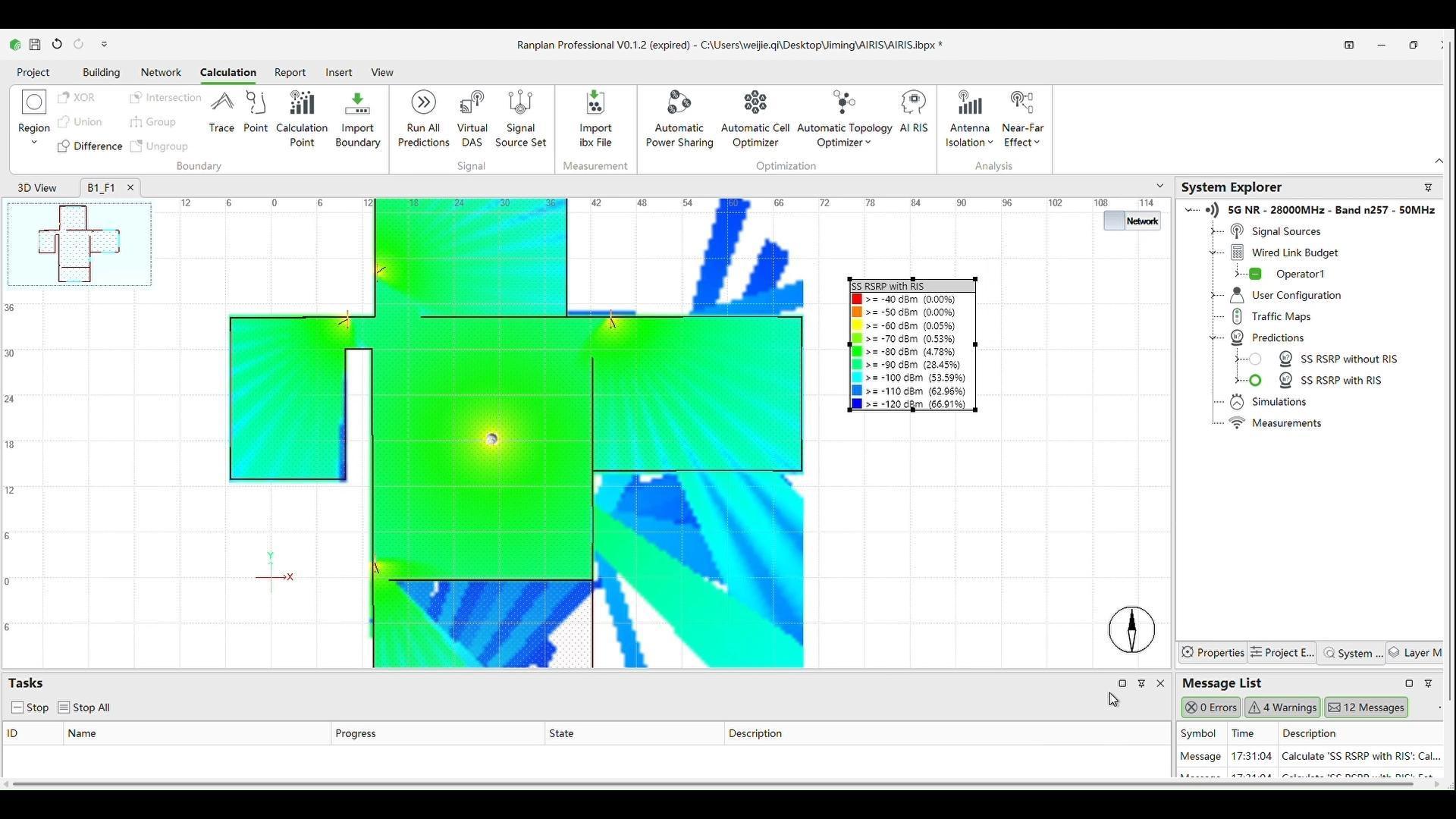This screenshot has width=1456, height=819.
Task: Collapse the ribbon with the chevron
Action: click(x=1439, y=161)
